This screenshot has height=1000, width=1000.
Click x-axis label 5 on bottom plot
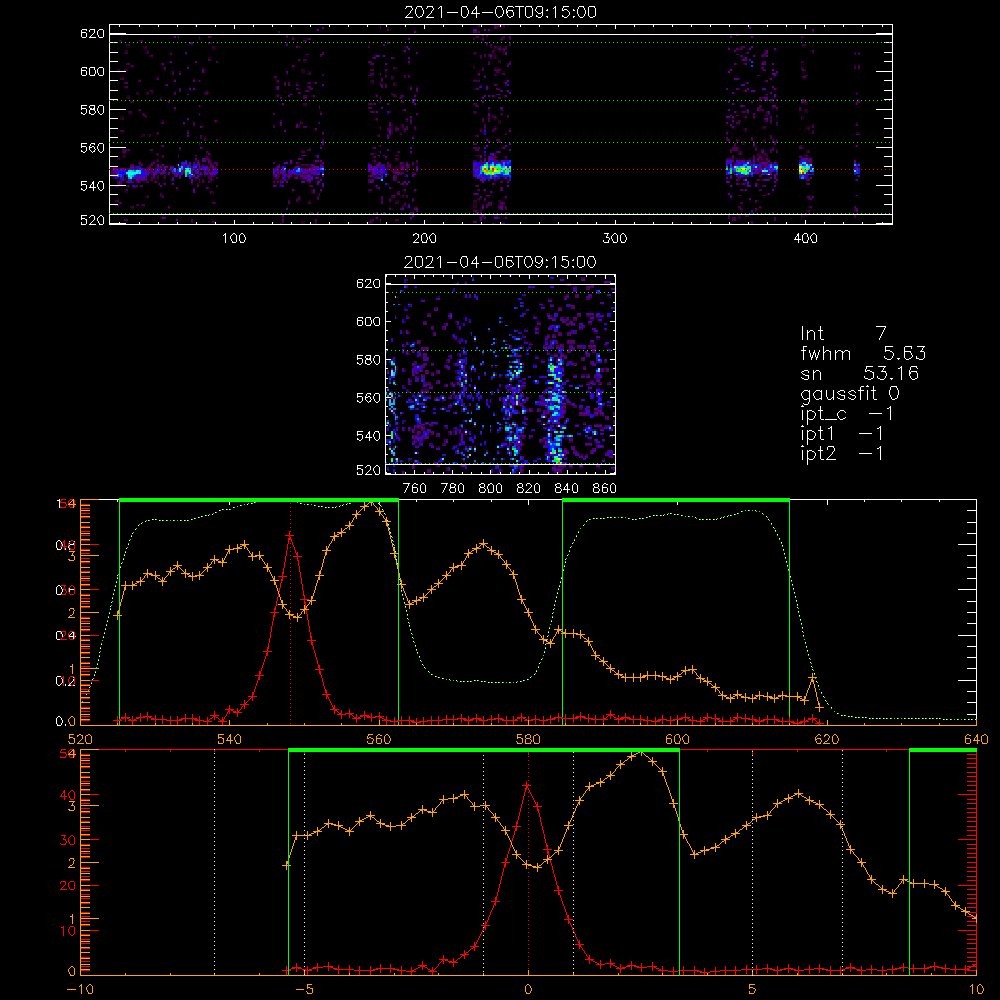753,990
